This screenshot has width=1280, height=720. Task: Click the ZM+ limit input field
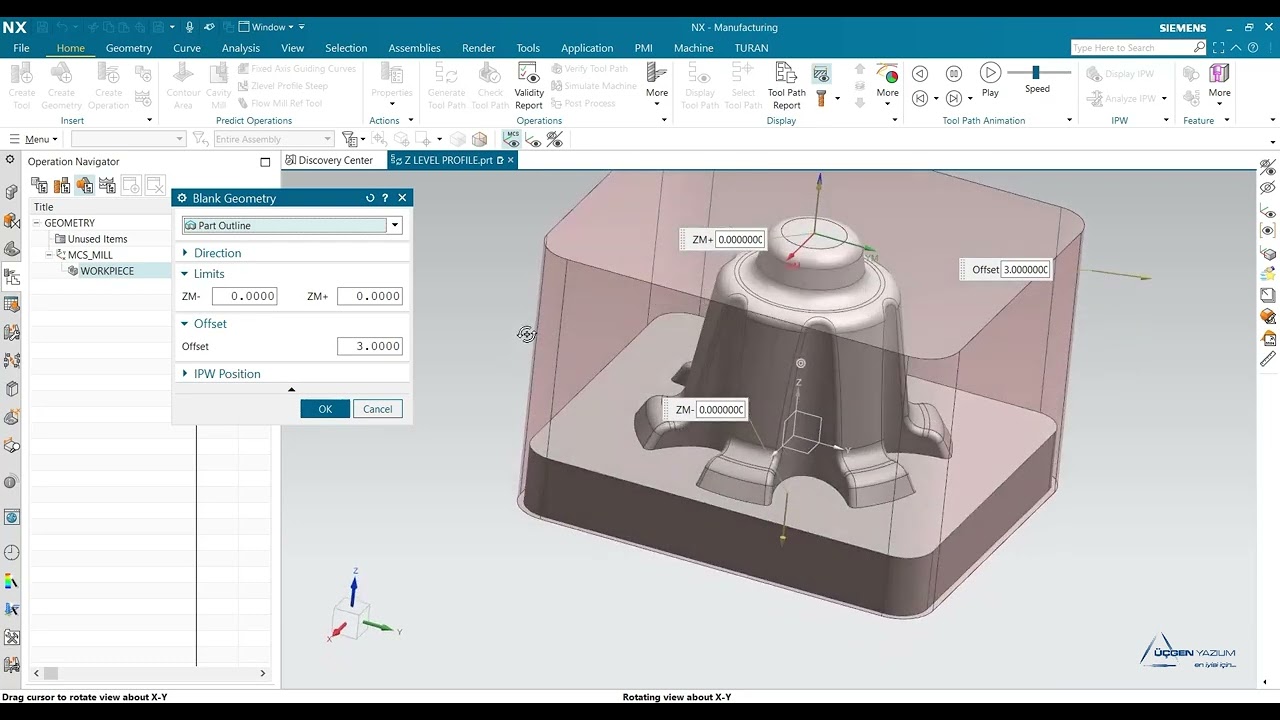(370, 296)
